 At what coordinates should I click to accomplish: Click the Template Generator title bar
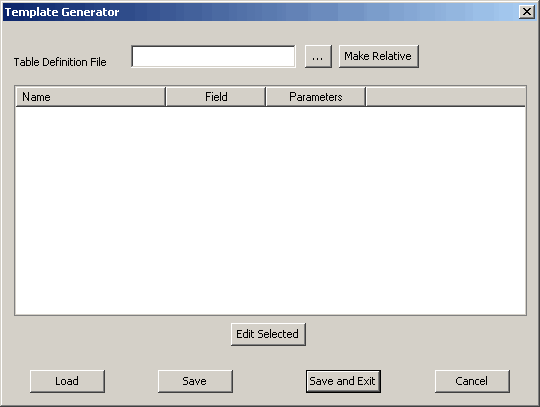coord(258,12)
